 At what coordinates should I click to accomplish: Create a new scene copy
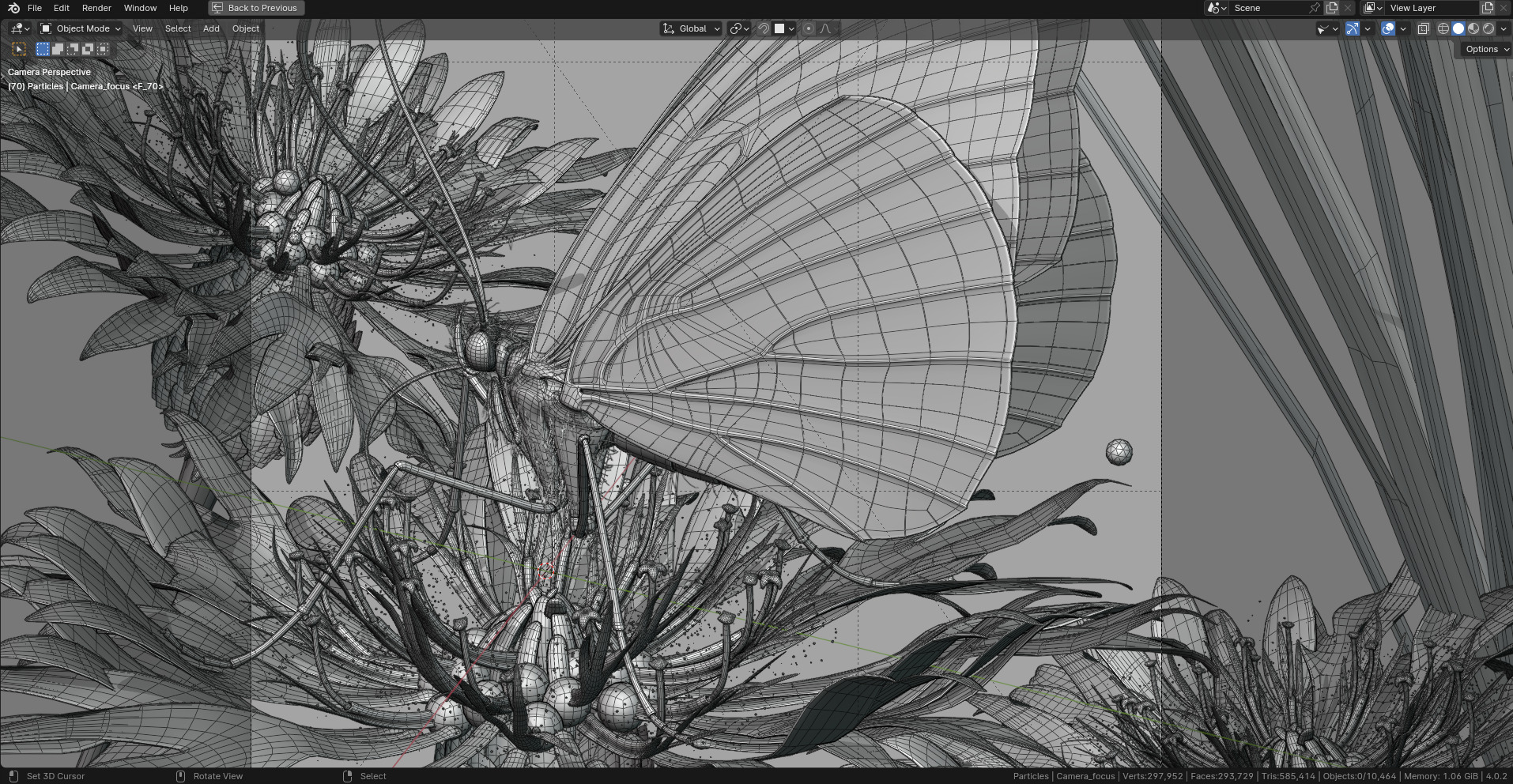1332,8
